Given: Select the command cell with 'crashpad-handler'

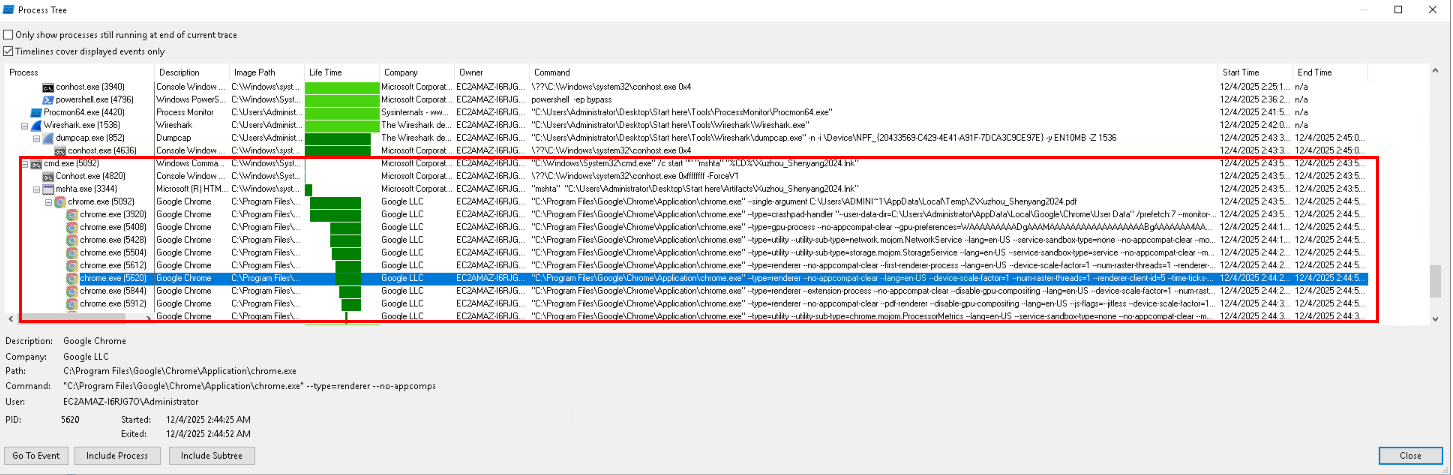Looking at the screenshot, I should 874,214.
